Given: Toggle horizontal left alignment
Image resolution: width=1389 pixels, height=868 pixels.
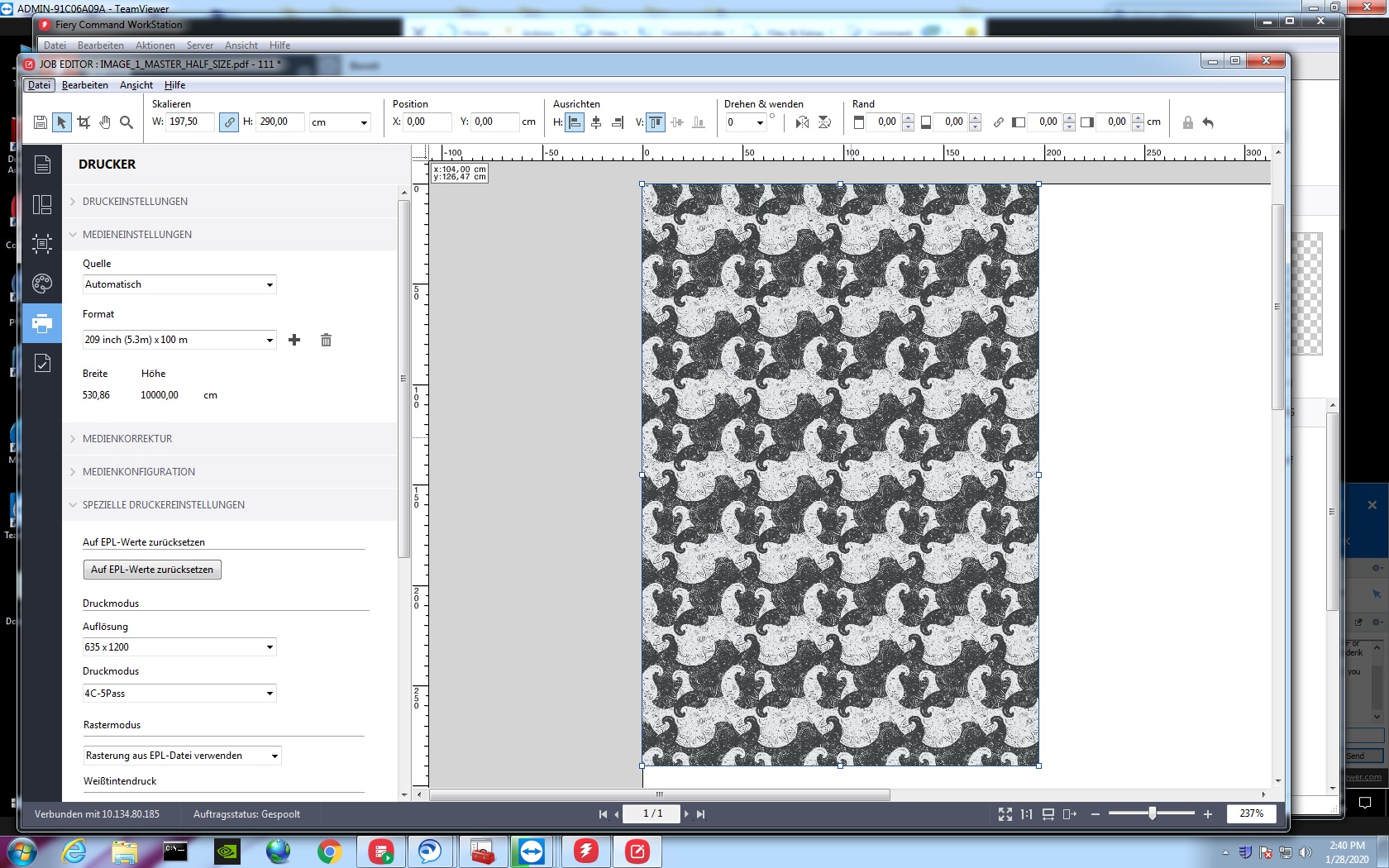Looking at the screenshot, I should tap(575, 122).
